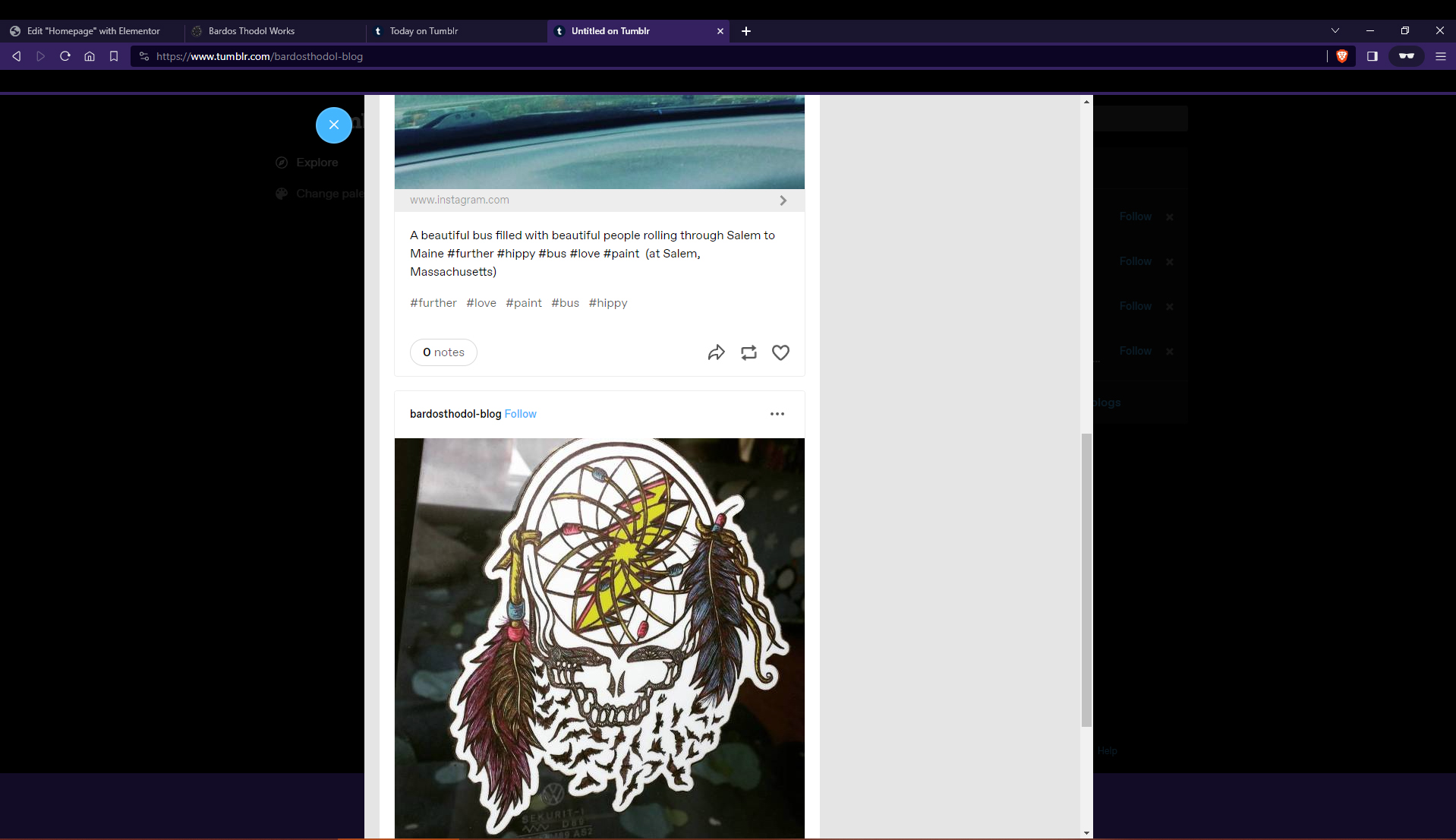1456x840 pixels.
Task: Click the fourth Follow link in background list
Action: pos(1136,351)
